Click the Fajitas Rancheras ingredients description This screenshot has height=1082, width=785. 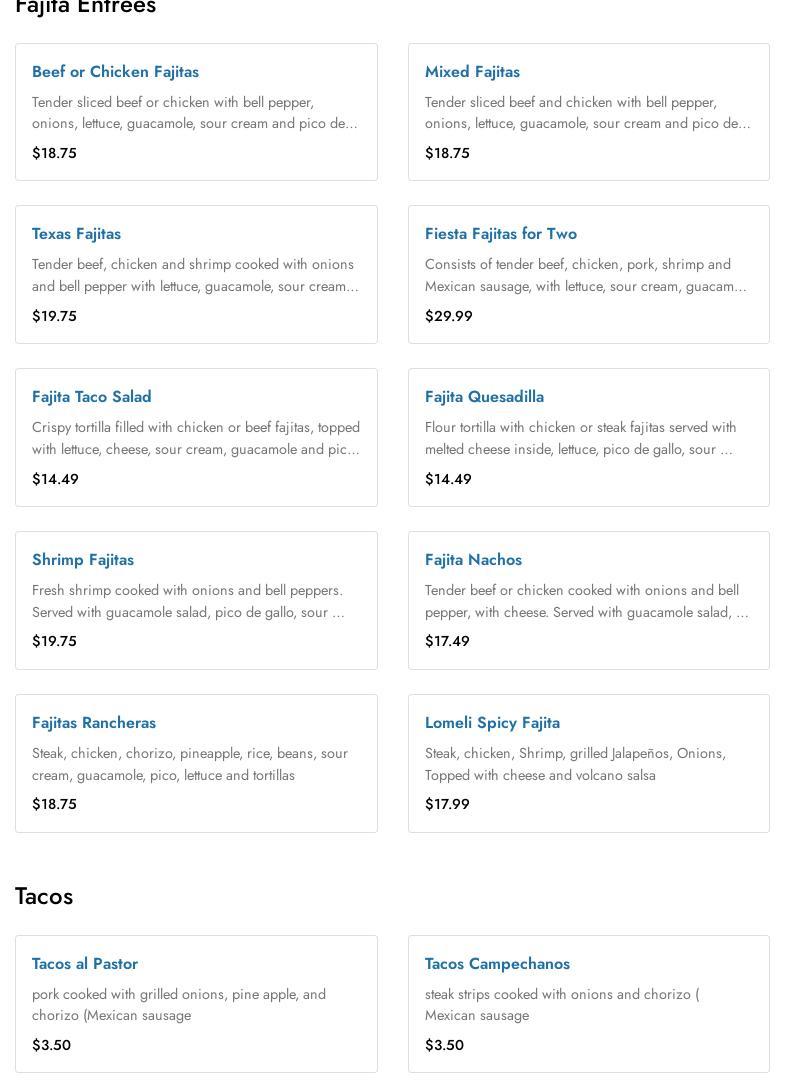pyautogui.click(x=190, y=764)
